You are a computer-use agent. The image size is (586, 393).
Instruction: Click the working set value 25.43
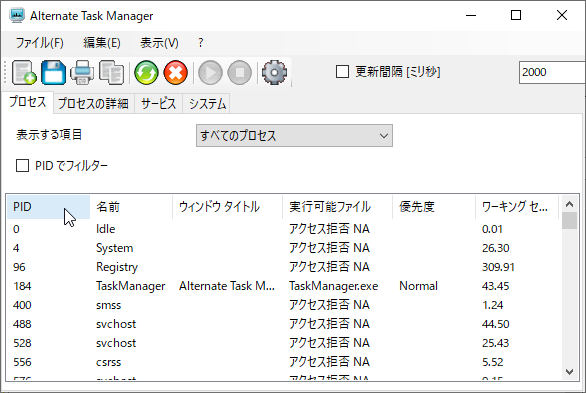(x=496, y=343)
